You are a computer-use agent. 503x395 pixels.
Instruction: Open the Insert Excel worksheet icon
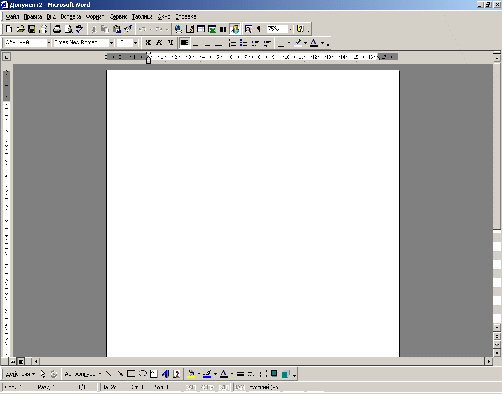[x=212, y=29]
